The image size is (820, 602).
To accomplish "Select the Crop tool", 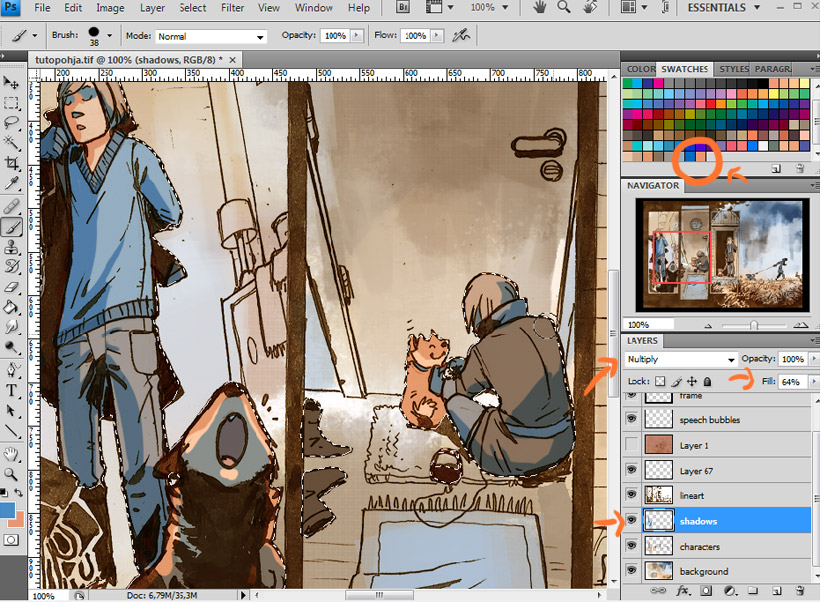I will (x=12, y=163).
